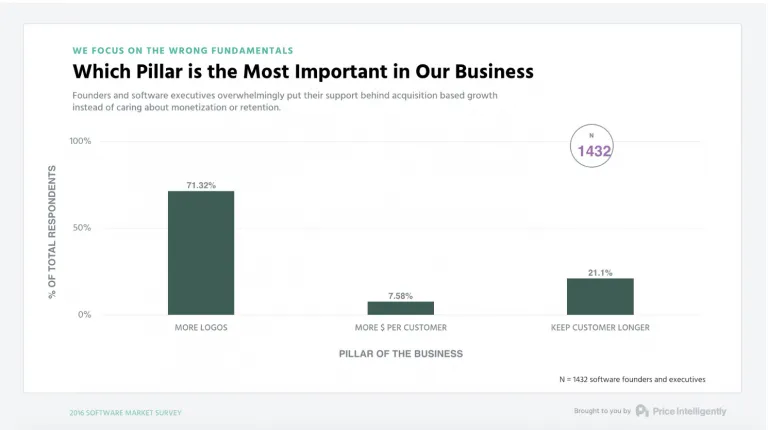Select the MORE $ PER CUSTOMER bar
This screenshot has width=768, height=430.
pyautogui.click(x=401, y=308)
